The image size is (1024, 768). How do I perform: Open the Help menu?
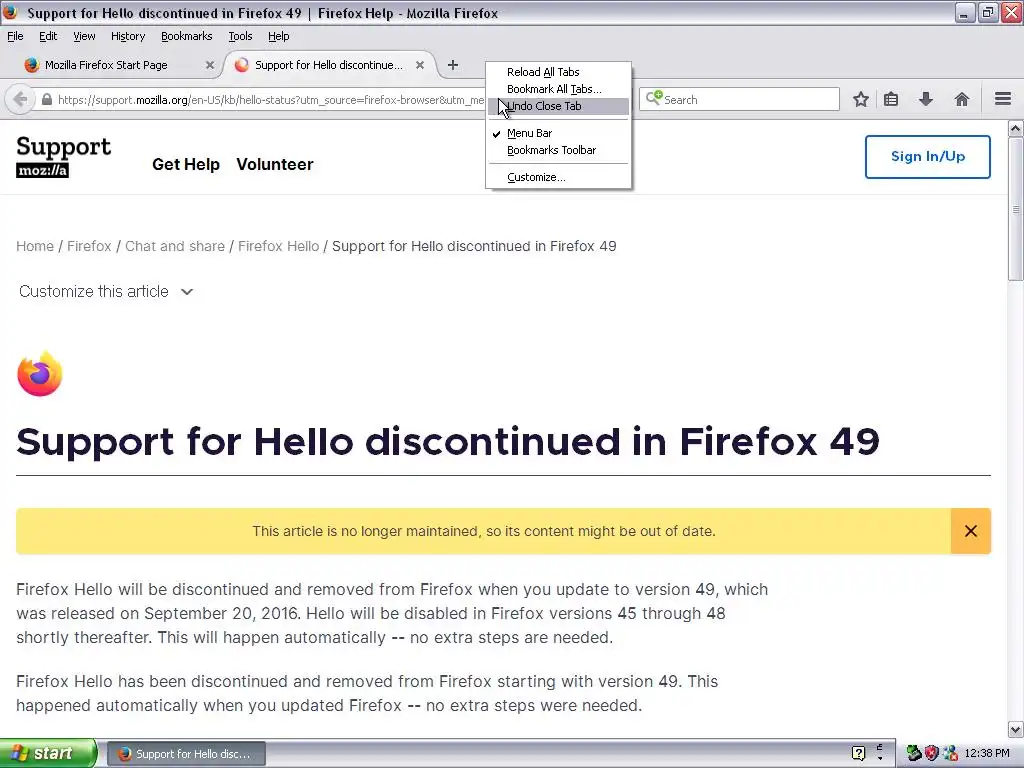tap(278, 36)
